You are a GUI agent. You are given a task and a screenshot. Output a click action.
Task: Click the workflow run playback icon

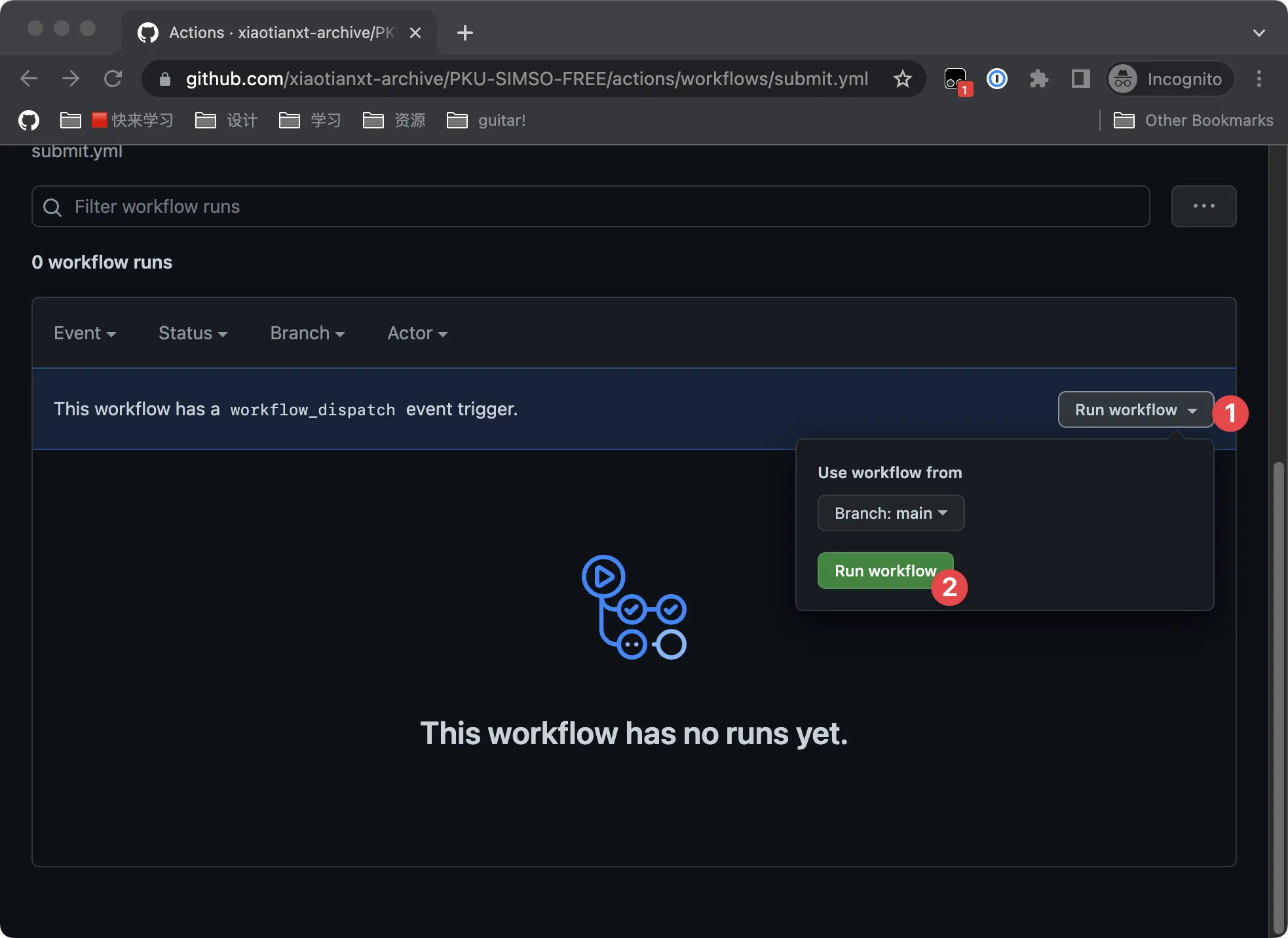tap(602, 573)
